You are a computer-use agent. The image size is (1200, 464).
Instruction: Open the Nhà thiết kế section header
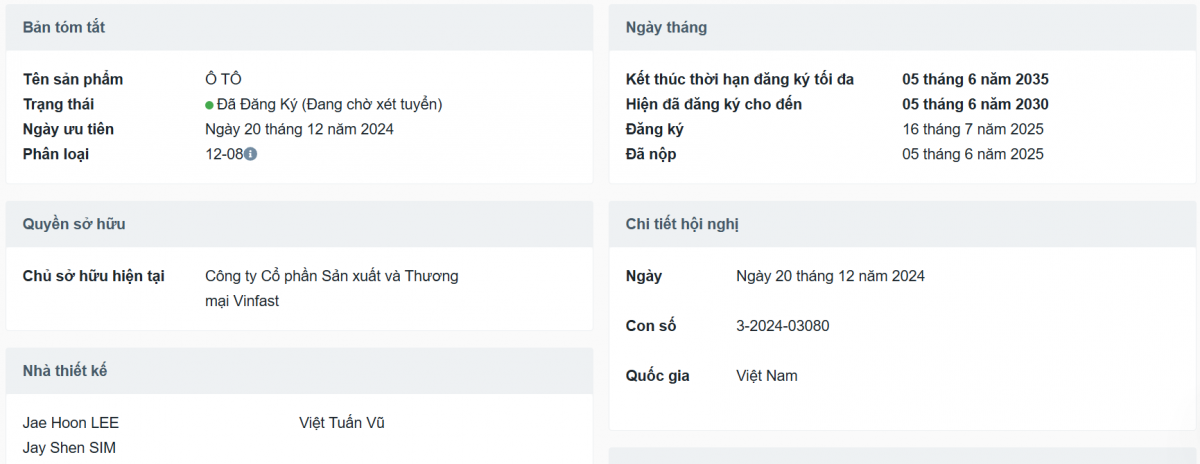[x=299, y=371]
